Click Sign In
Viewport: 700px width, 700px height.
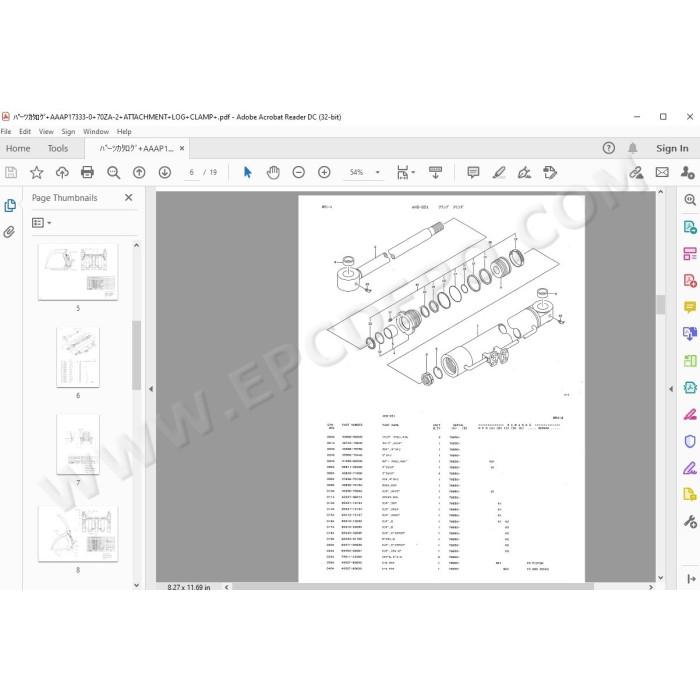tap(672, 148)
